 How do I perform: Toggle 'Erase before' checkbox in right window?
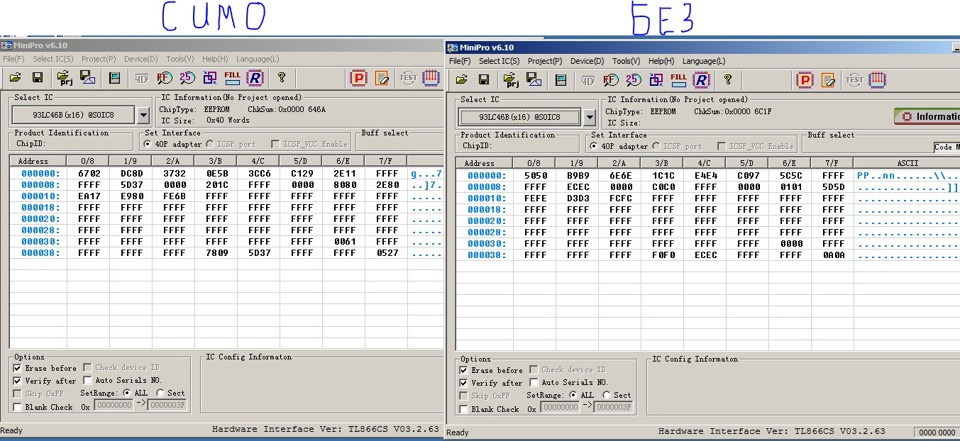tap(464, 370)
